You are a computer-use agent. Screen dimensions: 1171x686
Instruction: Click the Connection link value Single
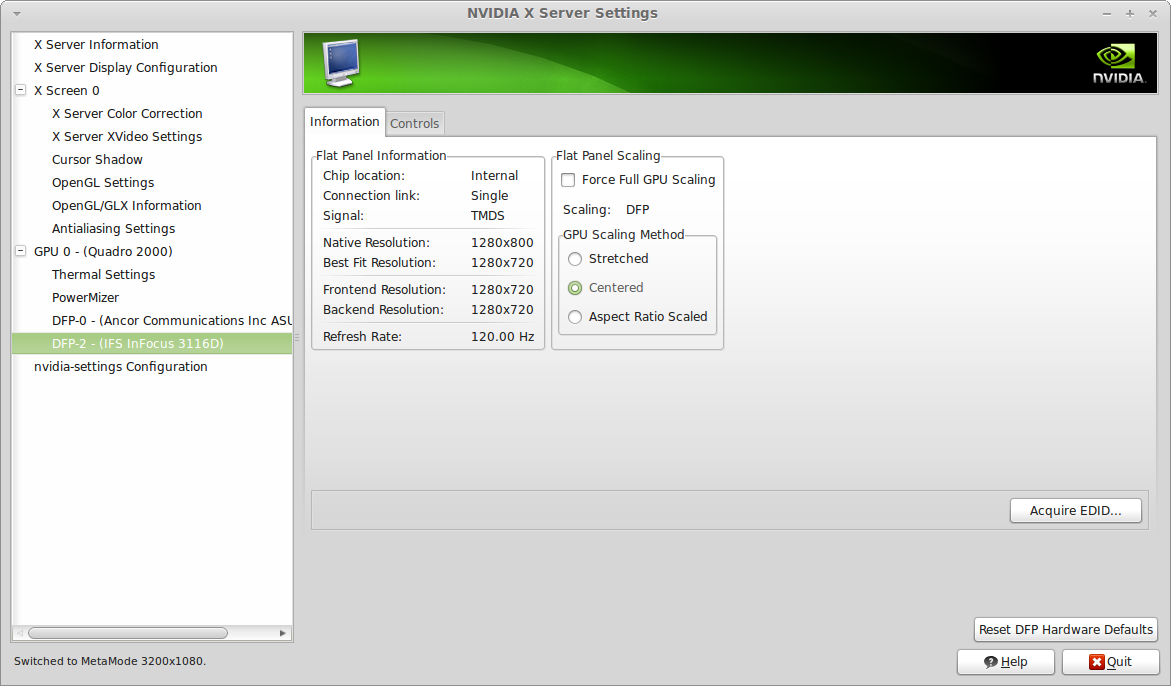pyautogui.click(x=489, y=196)
